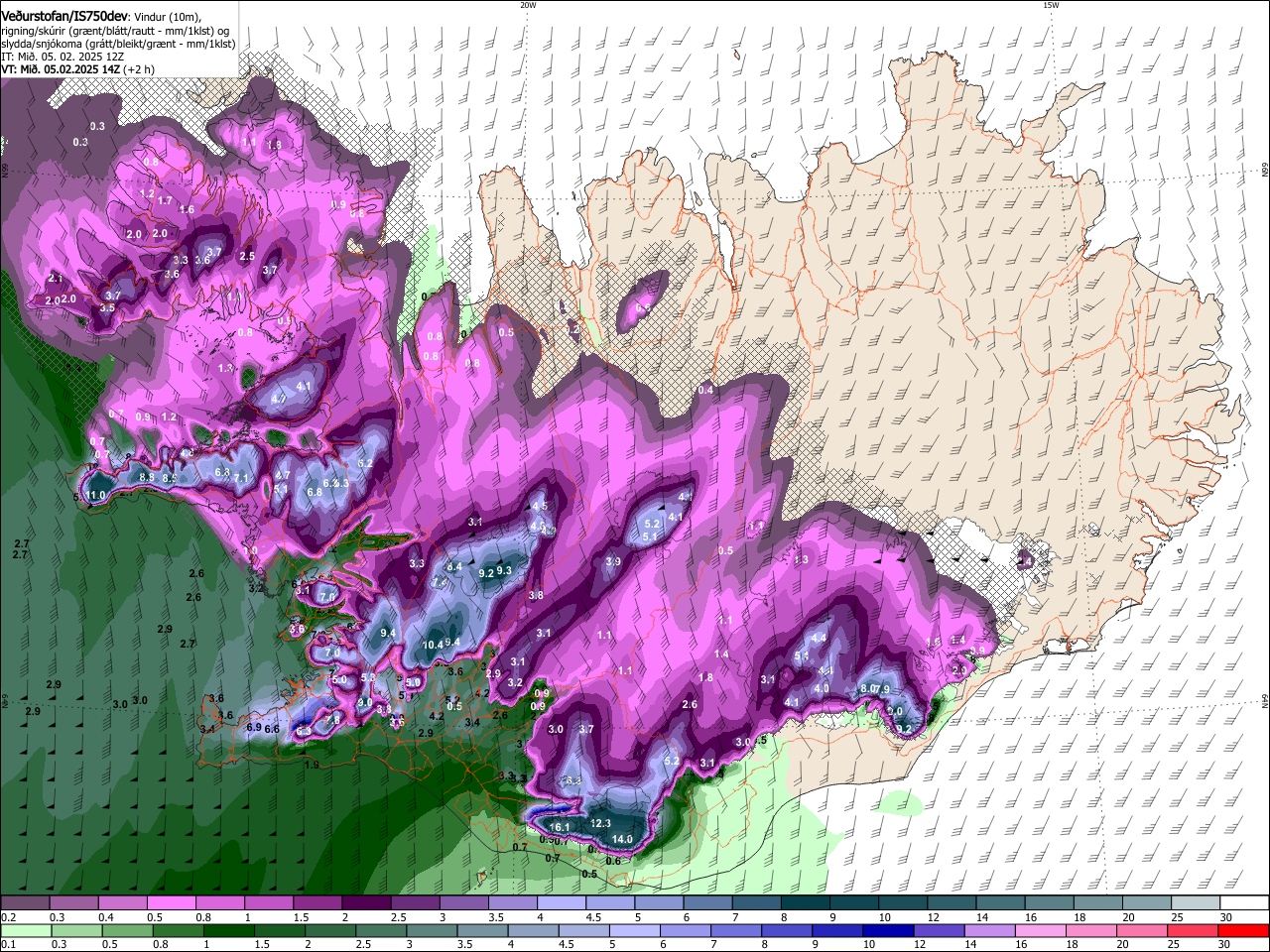Click the pale pink swatch above 16 in bottom legend

[1040, 930]
